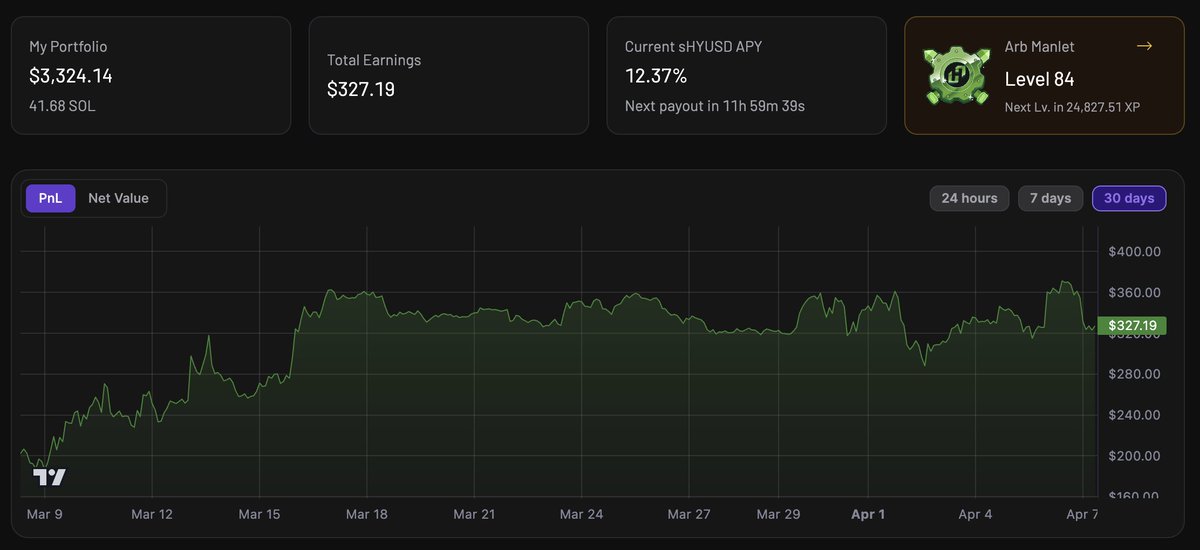Click the Mar 9 date on x-axis
Screen dimensions: 1200x550
pyautogui.click(x=44, y=515)
